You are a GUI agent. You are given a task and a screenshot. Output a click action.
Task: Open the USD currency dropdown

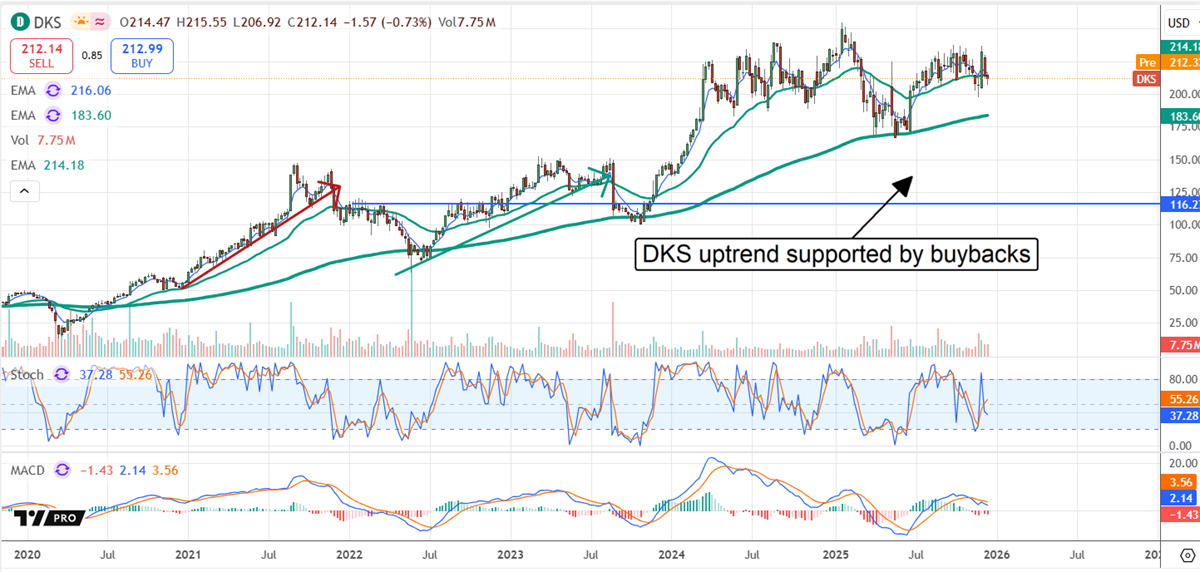coord(1180,21)
